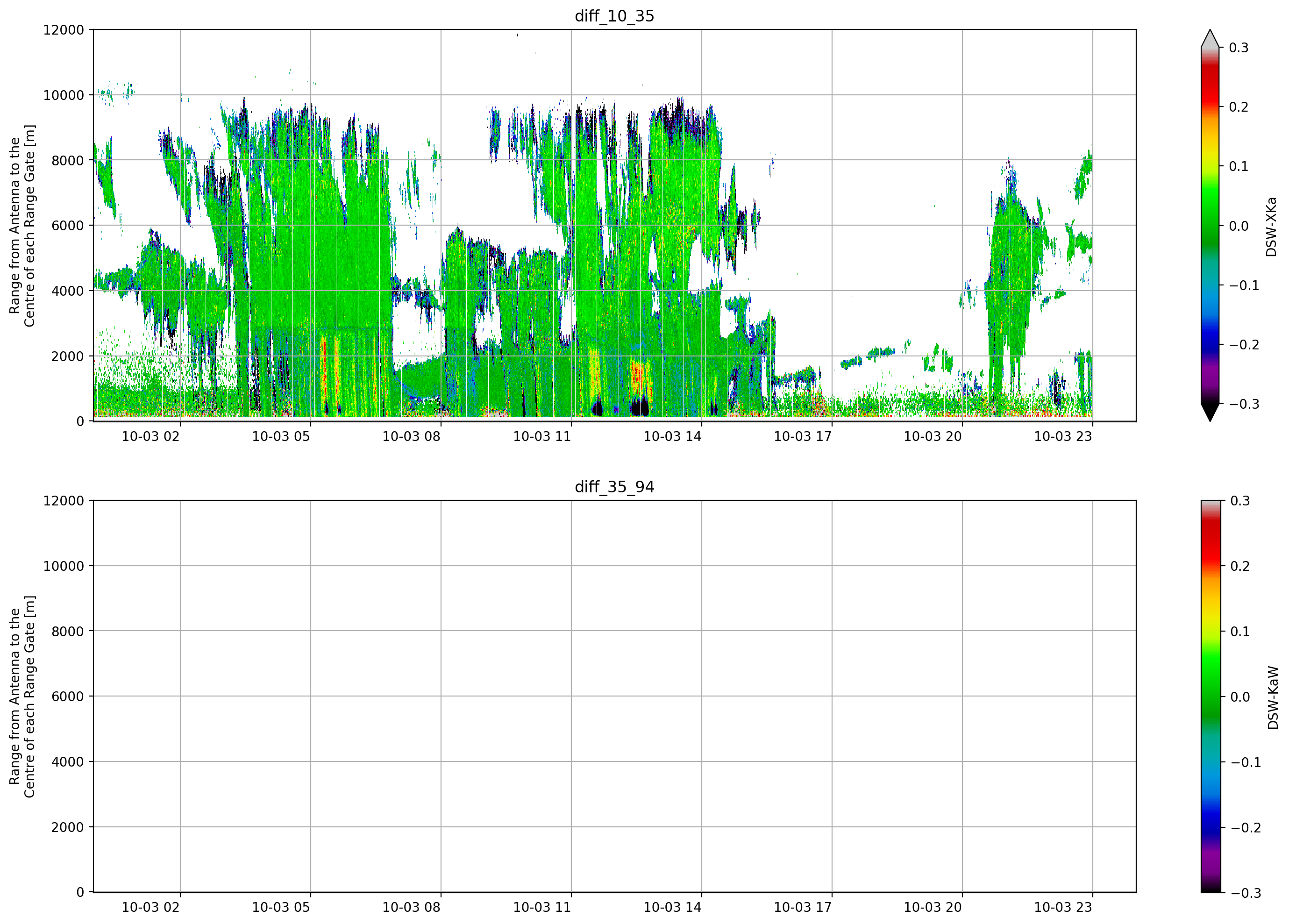Click '10-03 17' x-tick under diff_10_35 plot
This screenshot has height=924, width=1289.
click(x=803, y=436)
